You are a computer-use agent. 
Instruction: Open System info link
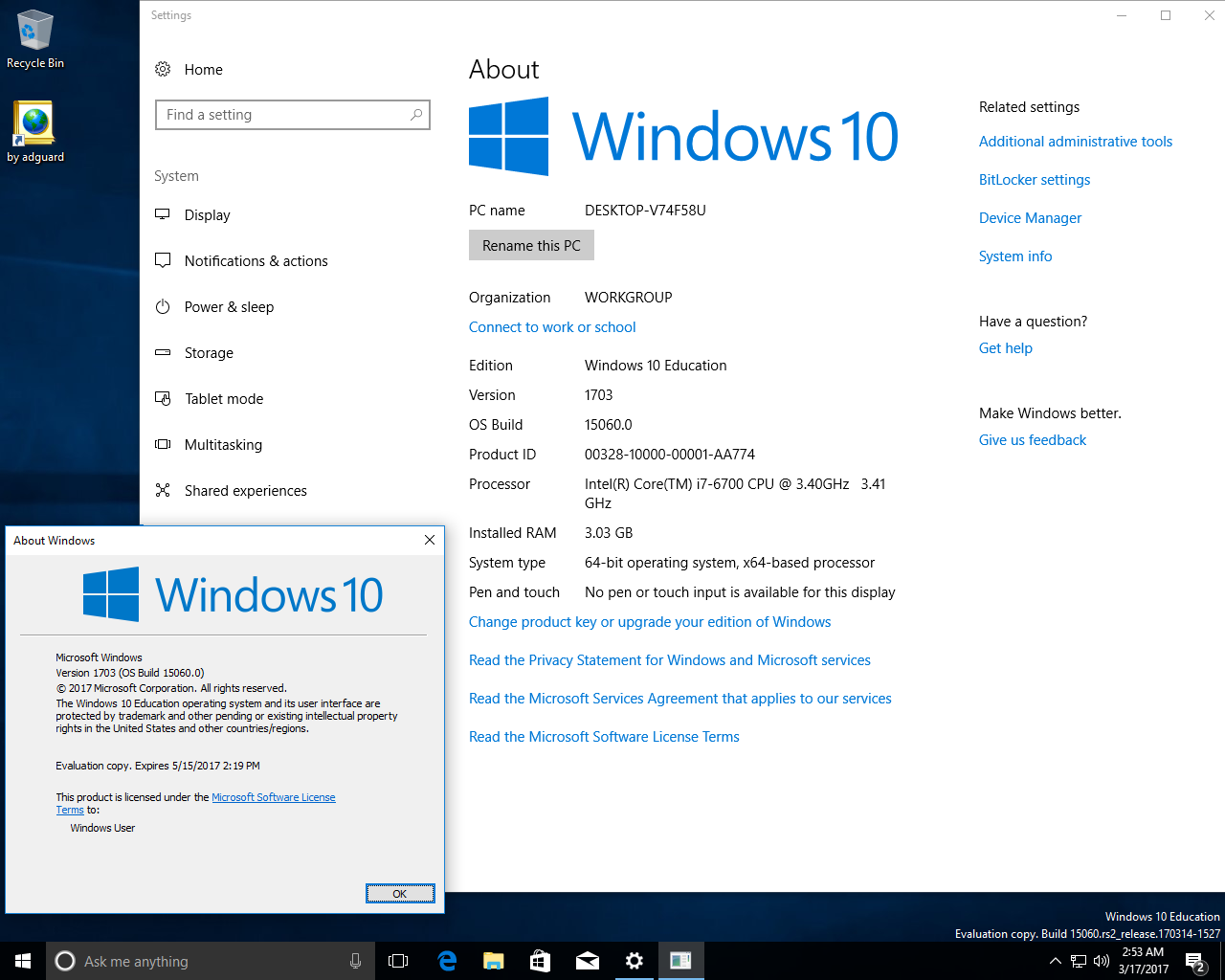pos(1015,256)
